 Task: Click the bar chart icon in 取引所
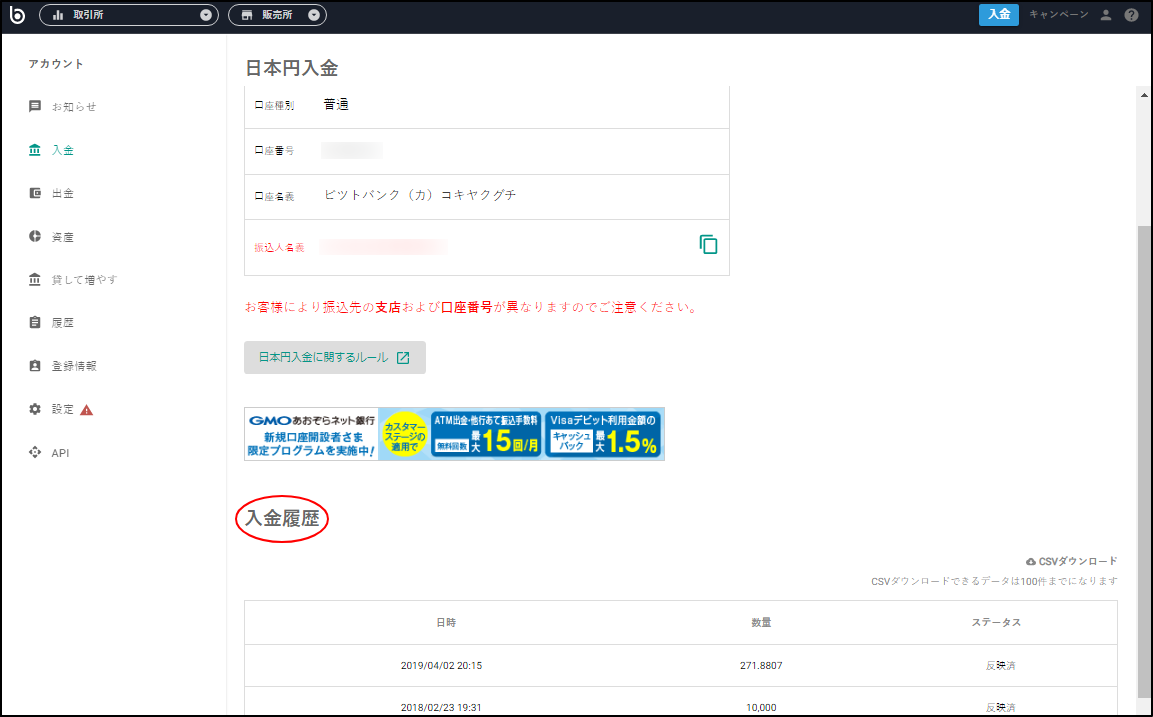click(58, 15)
